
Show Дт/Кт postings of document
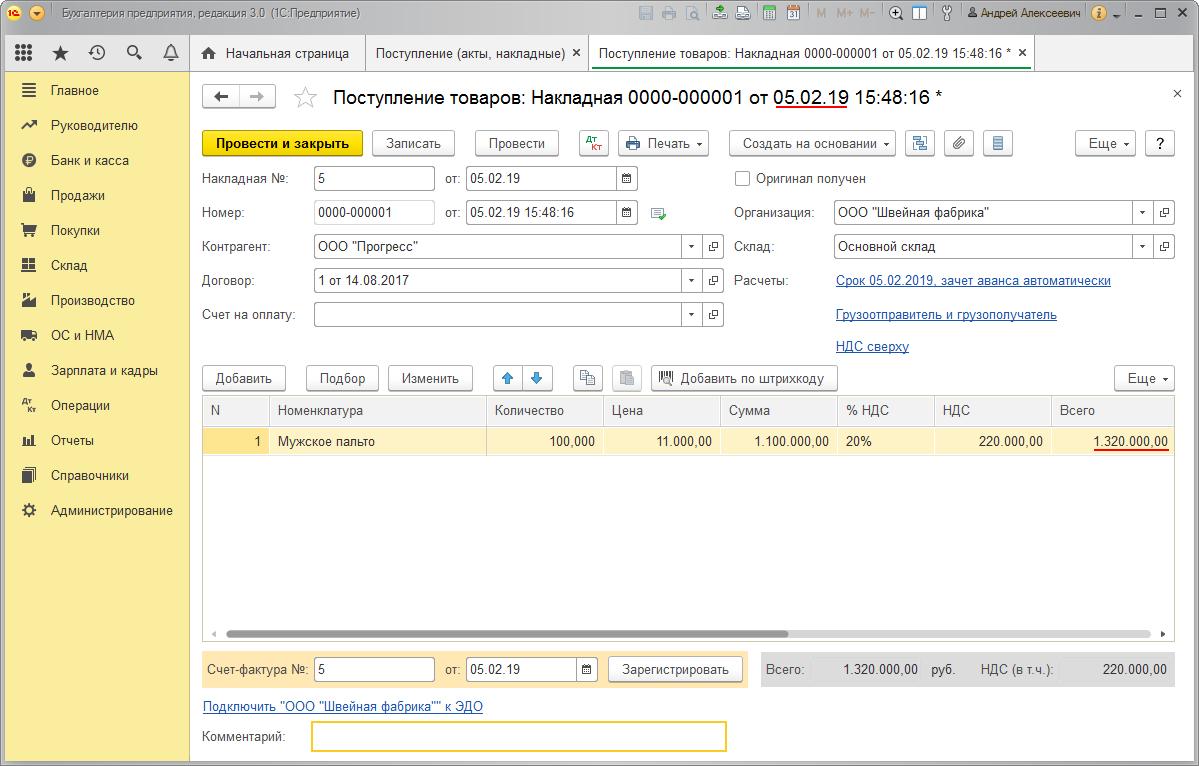coord(594,143)
